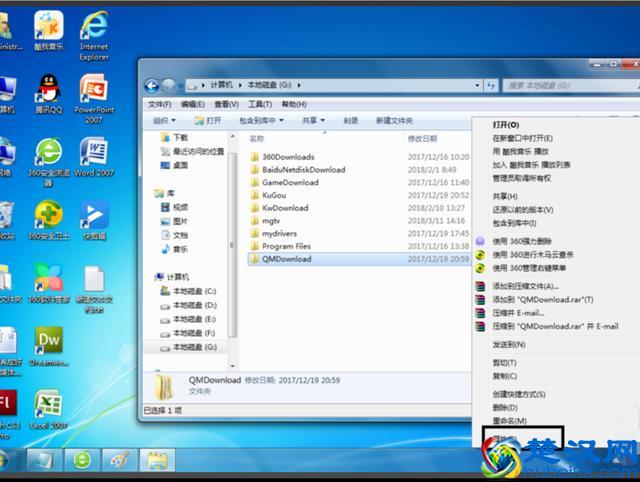
Task: Select 本地磁盘 (C:) in navigation pane
Action: coord(188,291)
